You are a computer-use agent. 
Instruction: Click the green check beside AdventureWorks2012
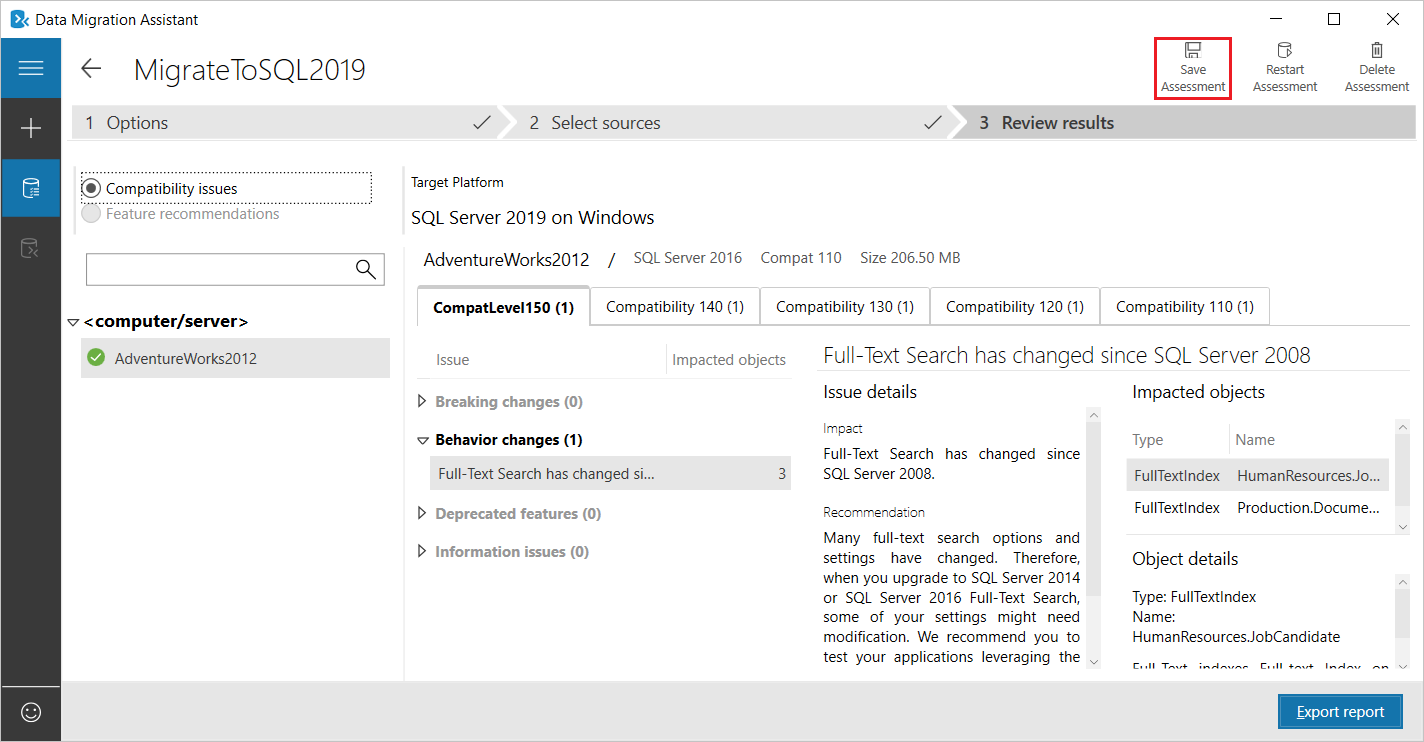96,357
